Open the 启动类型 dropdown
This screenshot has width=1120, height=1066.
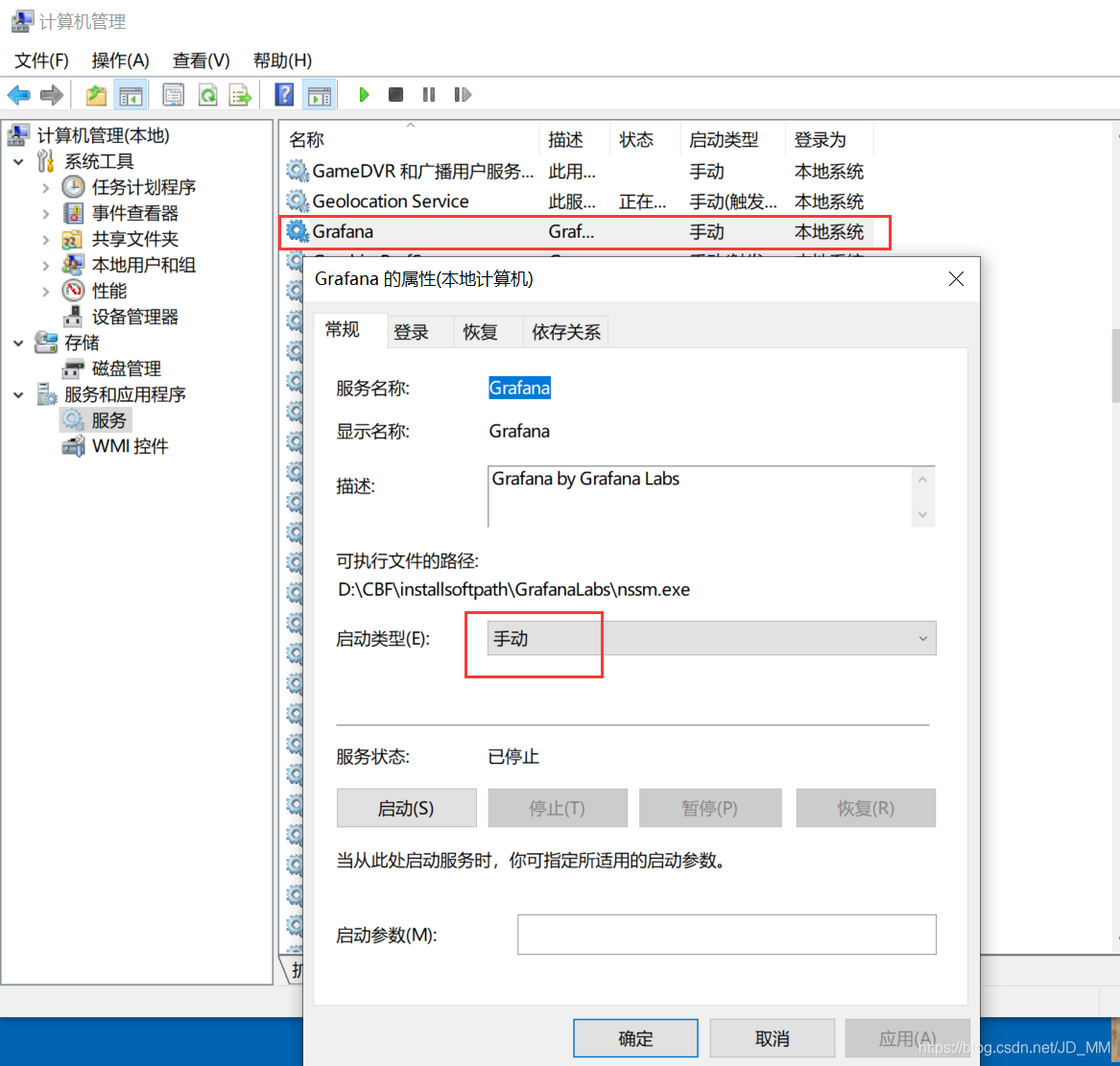click(711, 638)
